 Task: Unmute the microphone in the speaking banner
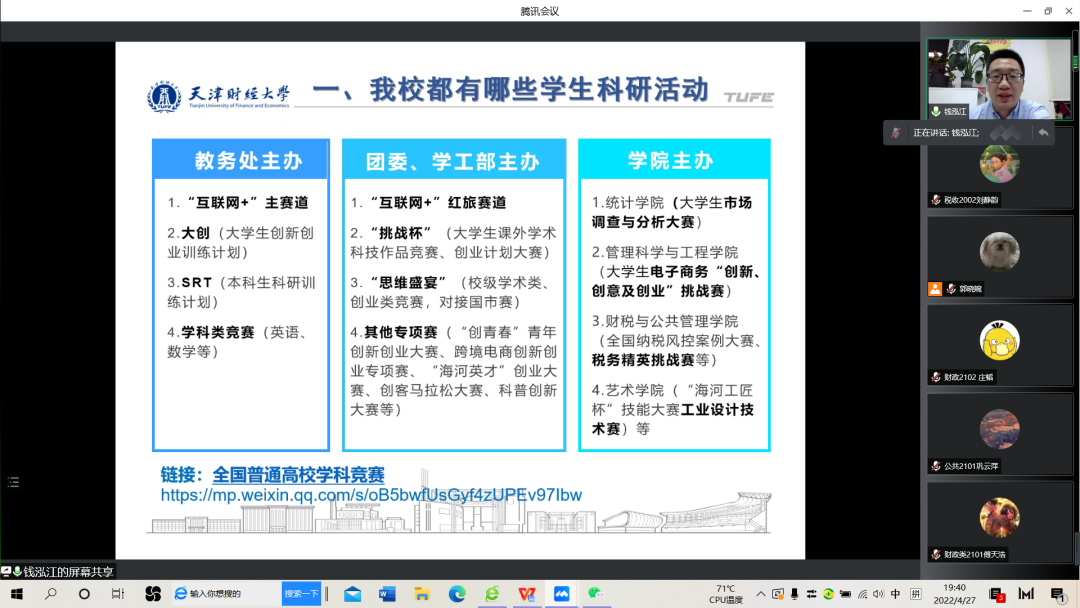point(896,131)
